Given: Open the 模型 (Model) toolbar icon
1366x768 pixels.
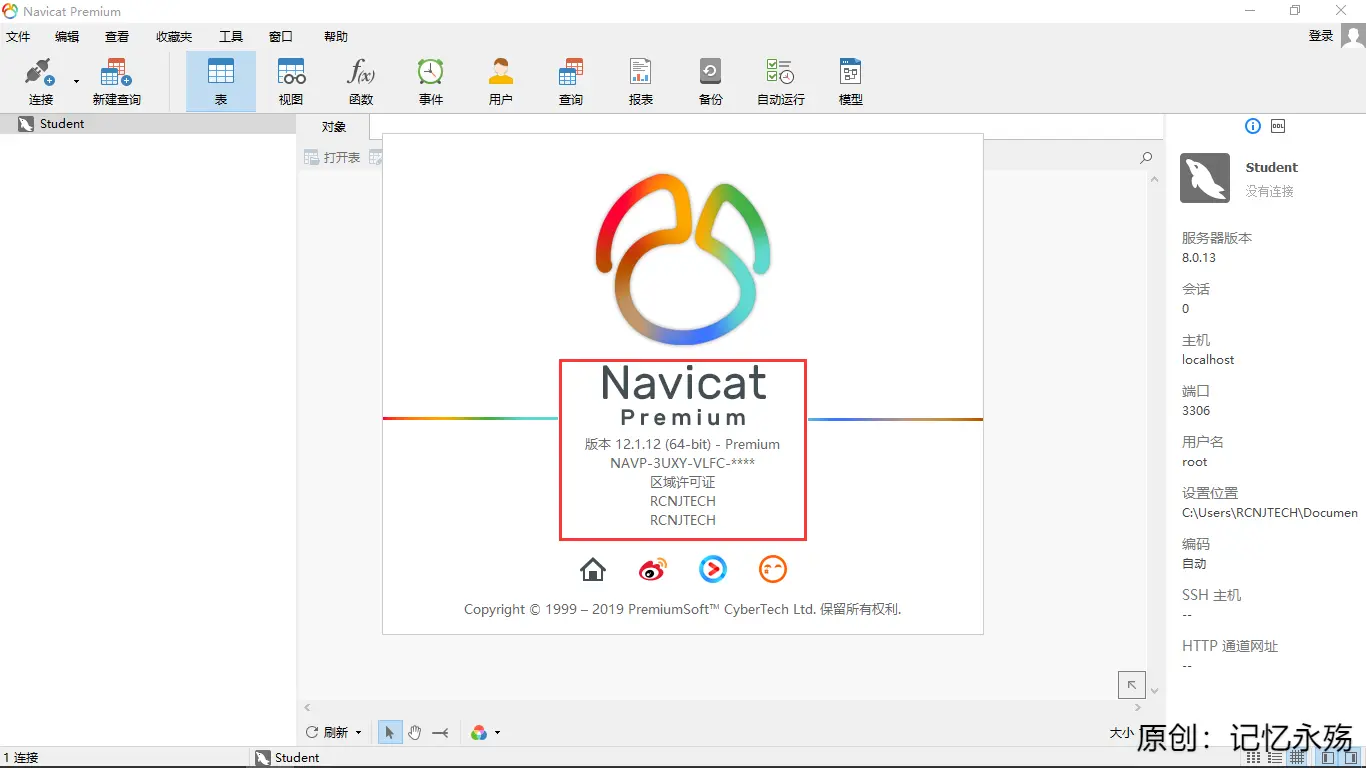Looking at the screenshot, I should (x=851, y=82).
